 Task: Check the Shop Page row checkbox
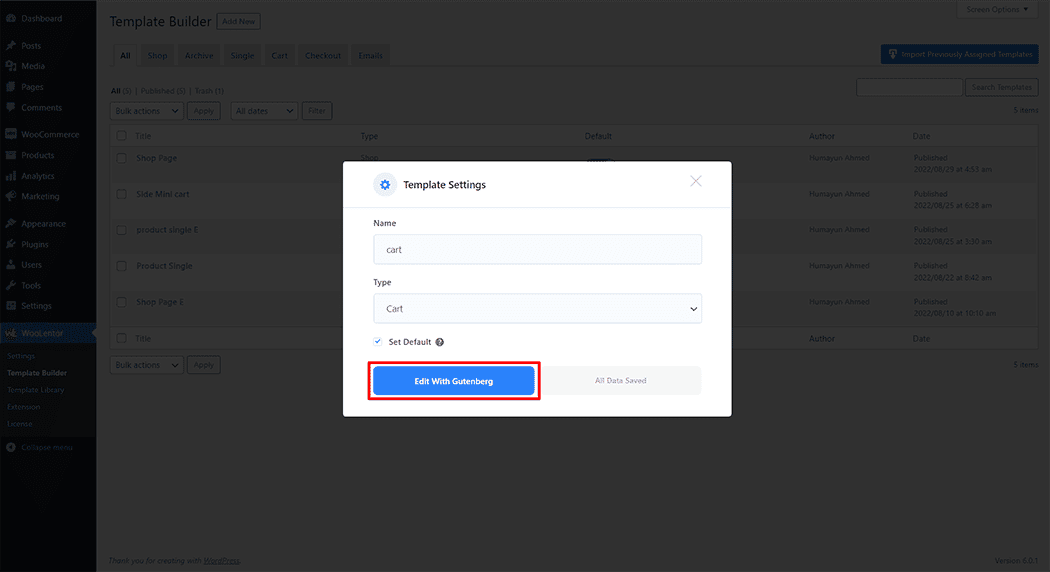121,159
